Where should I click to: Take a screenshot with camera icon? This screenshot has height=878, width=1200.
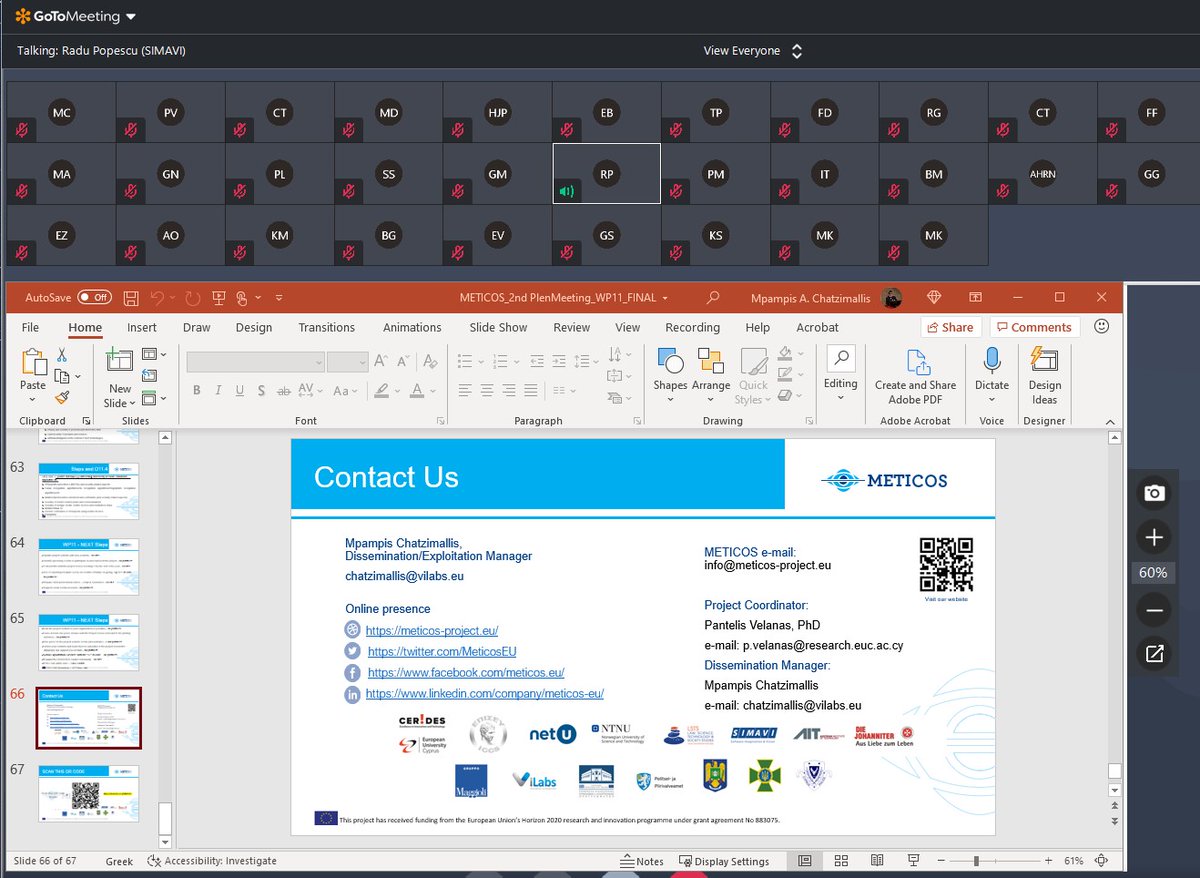pyautogui.click(x=1154, y=493)
